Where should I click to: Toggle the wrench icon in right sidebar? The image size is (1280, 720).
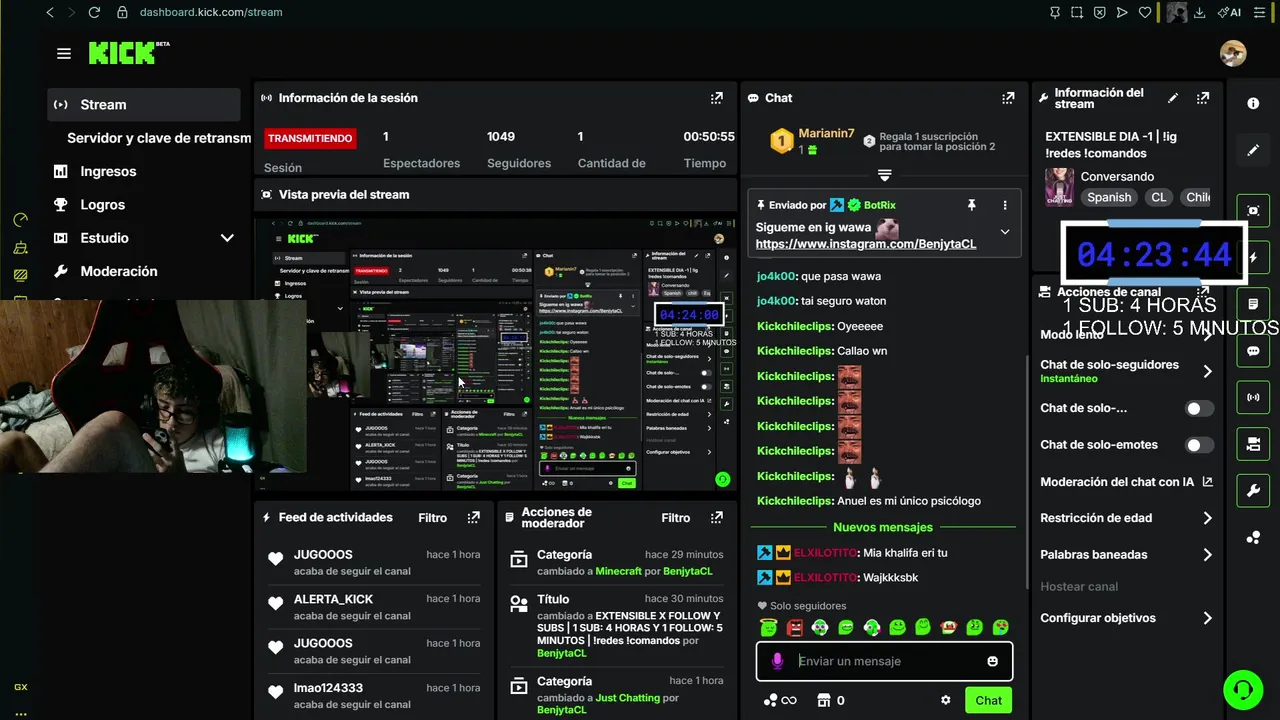pos(1253,491)
